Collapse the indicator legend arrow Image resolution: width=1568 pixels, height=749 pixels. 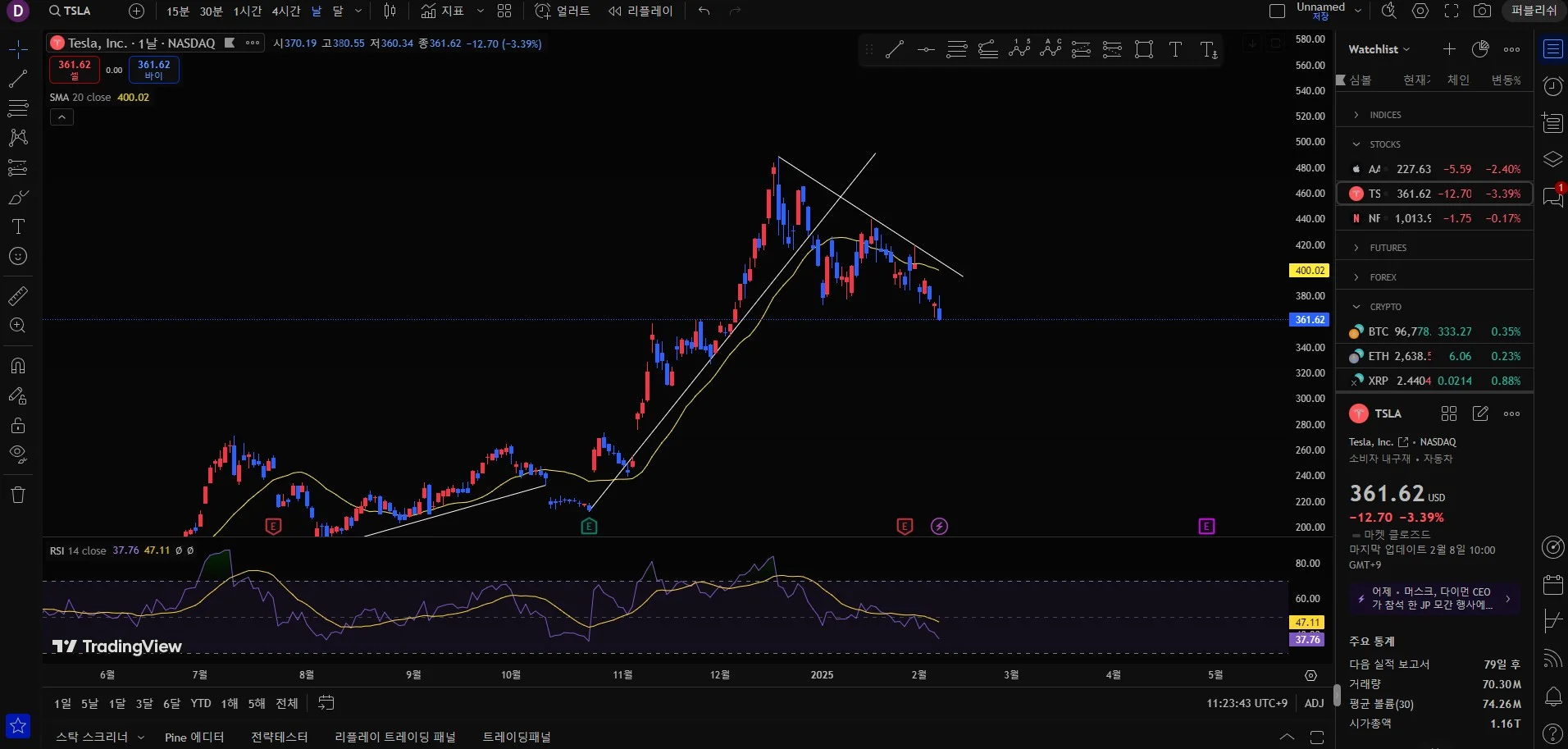[62, 117]
